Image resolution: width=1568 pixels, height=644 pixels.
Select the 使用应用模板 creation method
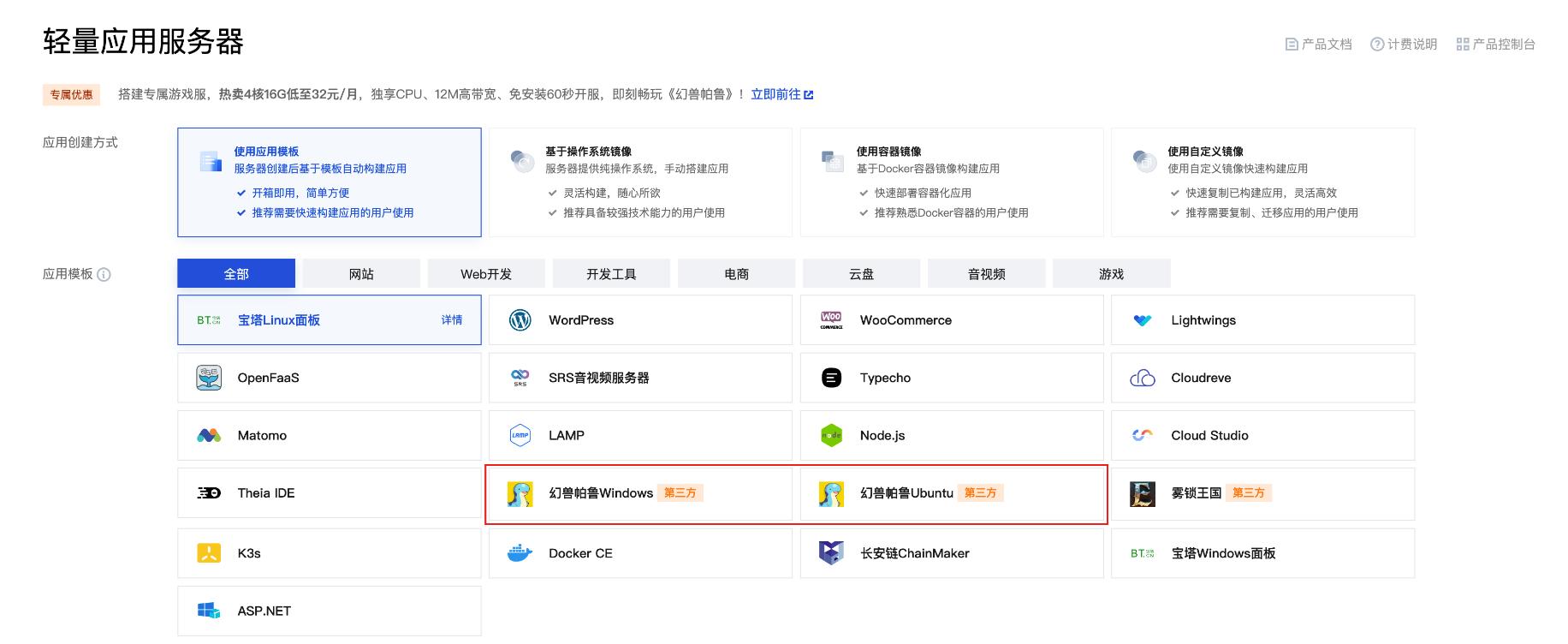click(330, 182)
